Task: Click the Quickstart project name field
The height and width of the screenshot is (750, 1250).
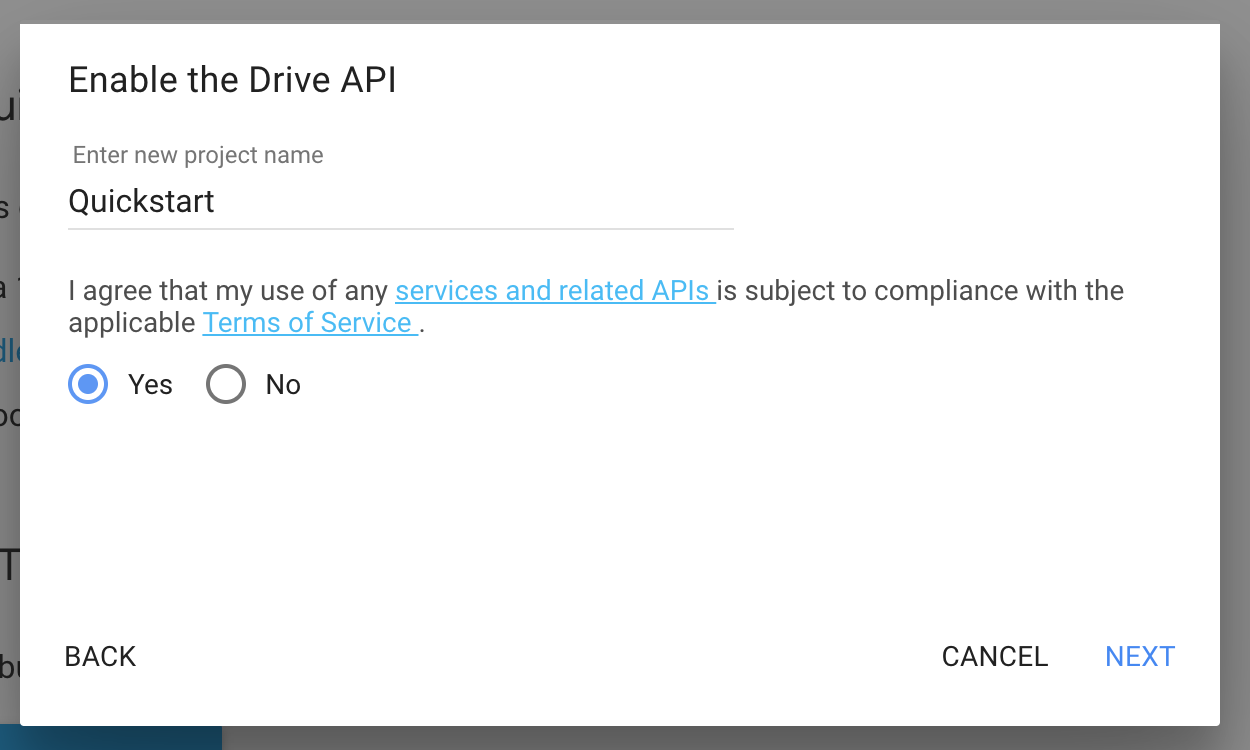Action: coord(401,202)
